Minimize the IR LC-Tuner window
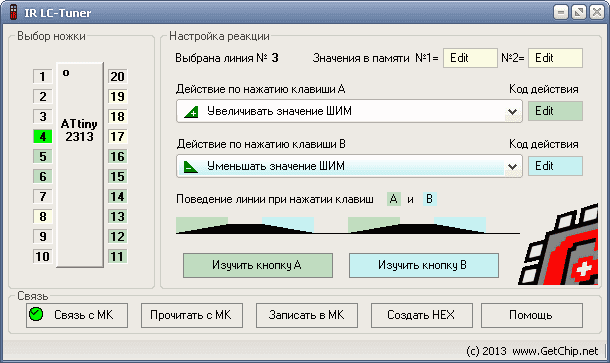Image resolution: width=610 pixels, height=363 pixels. [x=561, y=12]
